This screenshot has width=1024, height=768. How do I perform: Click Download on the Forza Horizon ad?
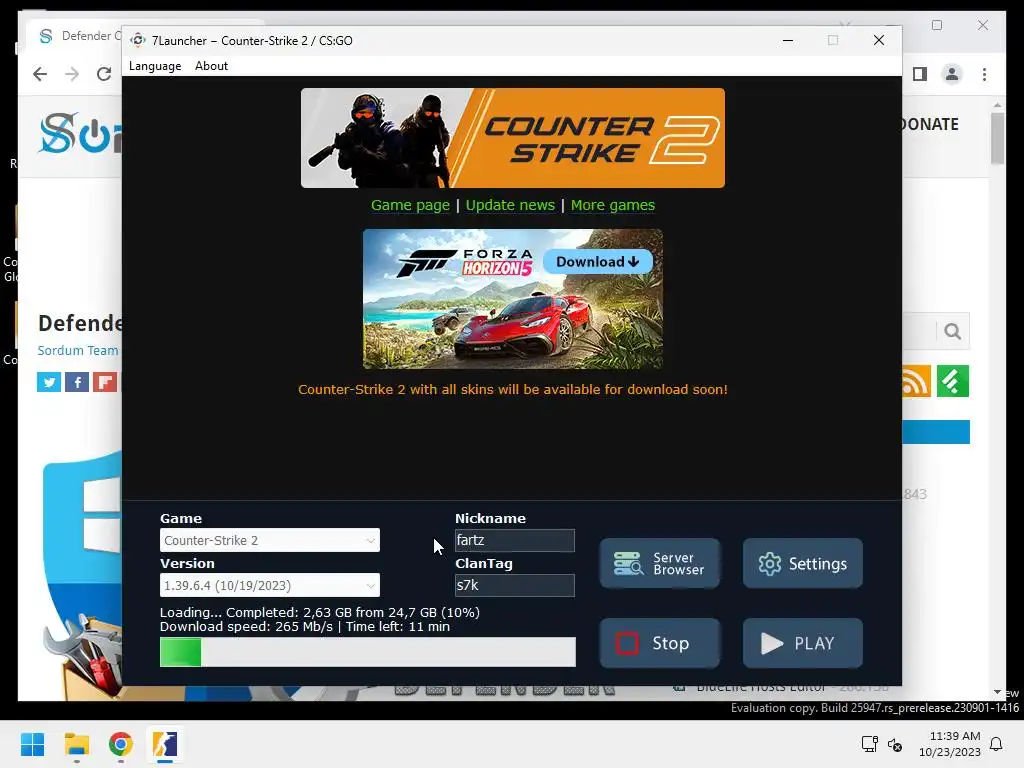pos(598,262)
